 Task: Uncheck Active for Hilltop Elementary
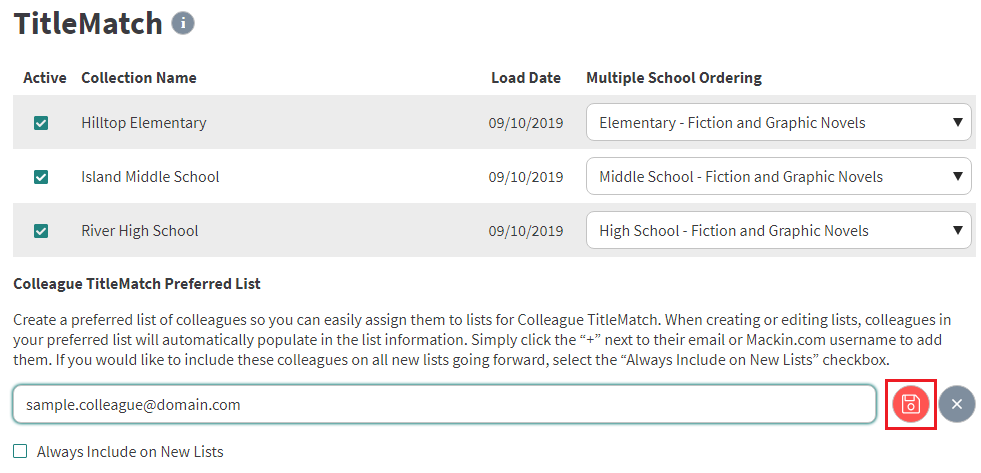41,123
